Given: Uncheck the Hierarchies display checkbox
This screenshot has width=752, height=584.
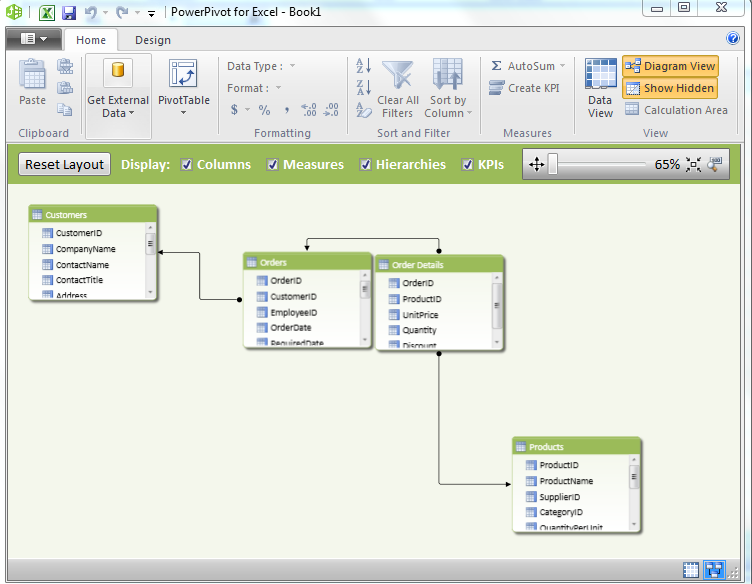Looking at the screenshot, I should pyautogui.click(x=365, y=164).
